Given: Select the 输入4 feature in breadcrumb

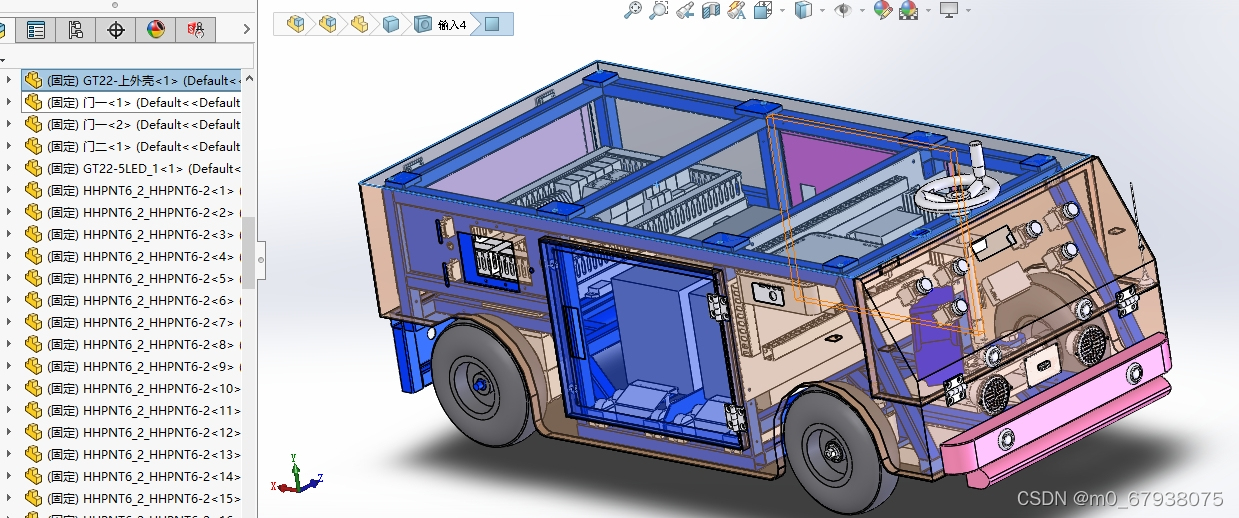Looking at the screenshot, I should coord(440,24).
